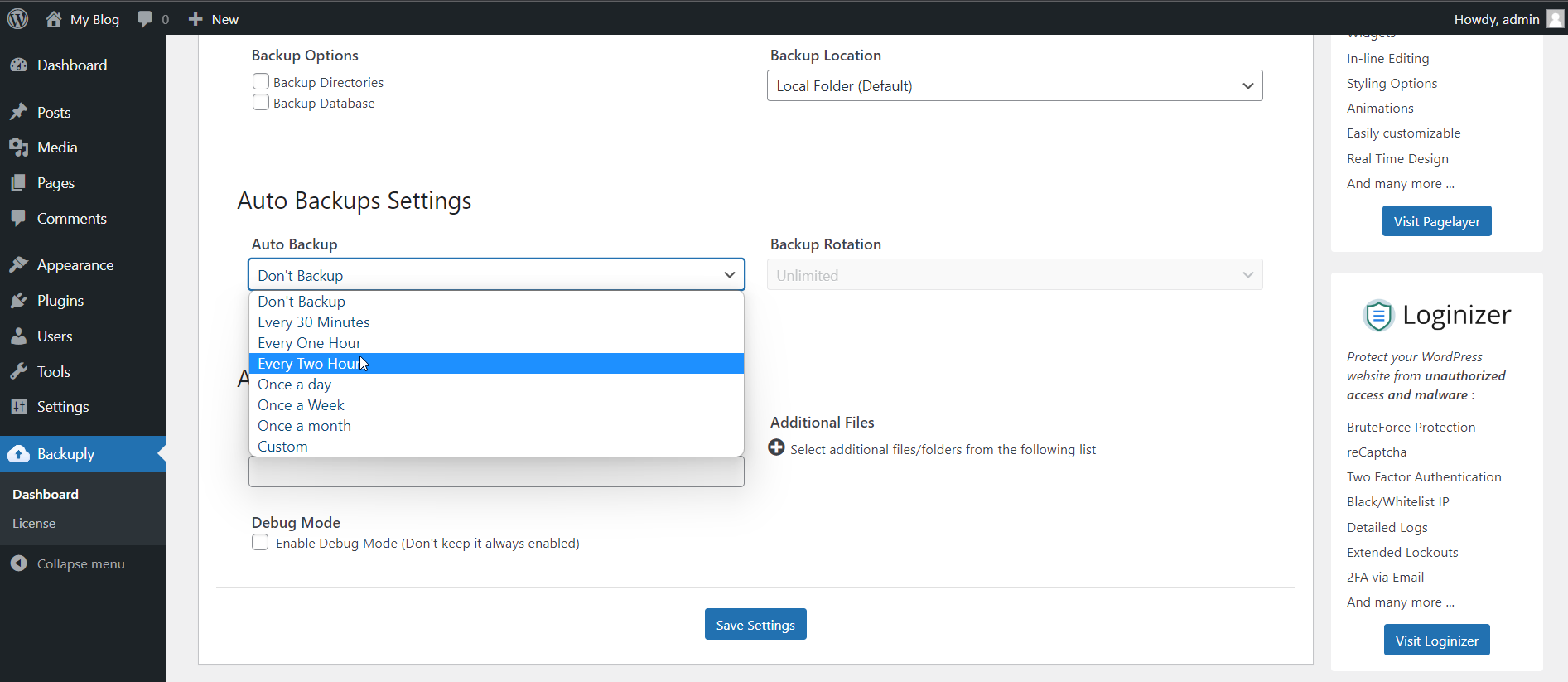Screen dimensions: 1568x682
Task: Open the comments bubble icon in admin bar
Action: pyautogui.click(x=145, y=19)
